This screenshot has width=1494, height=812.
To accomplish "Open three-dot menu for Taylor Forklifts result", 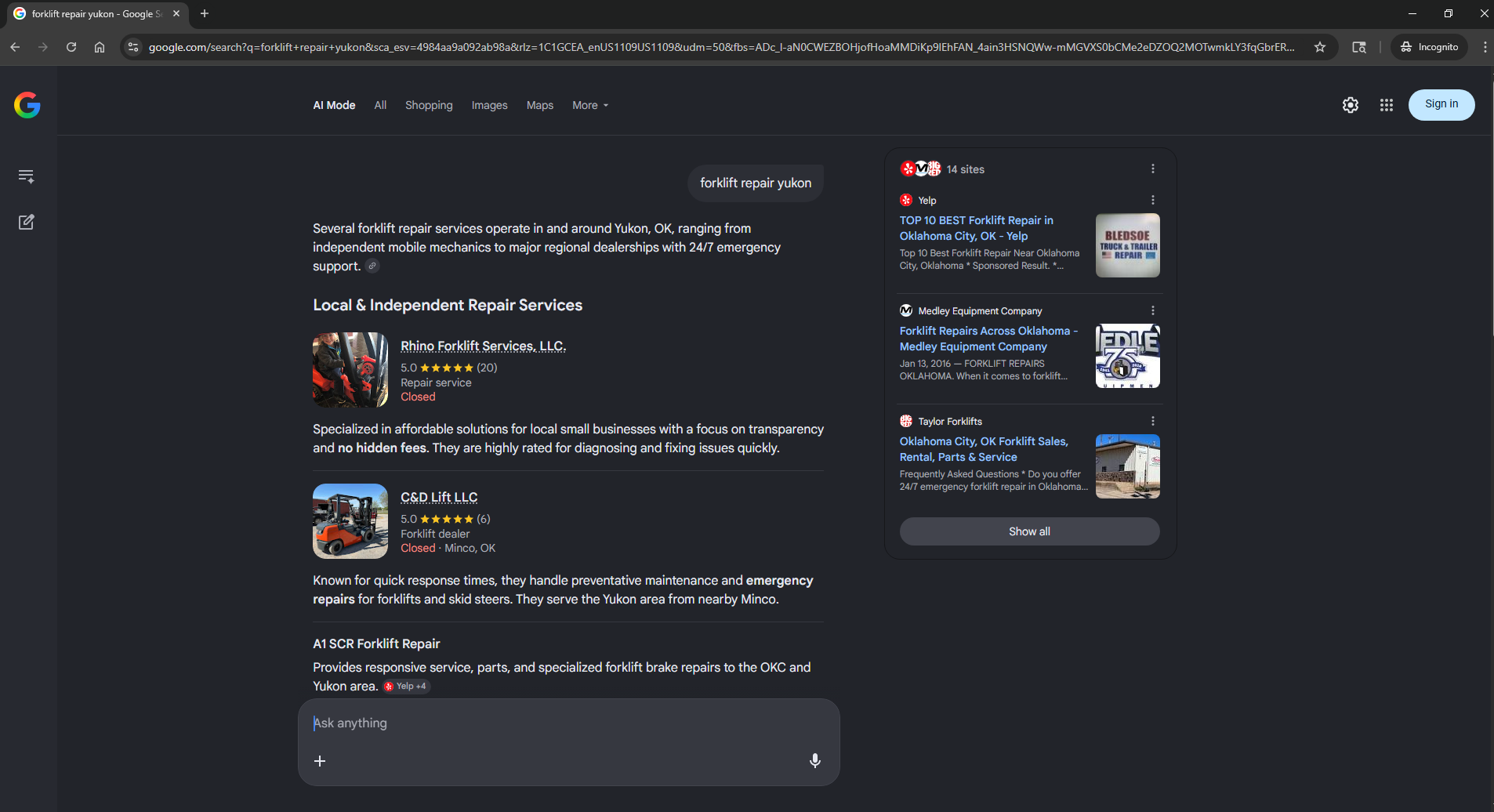I will (1152, 421).
